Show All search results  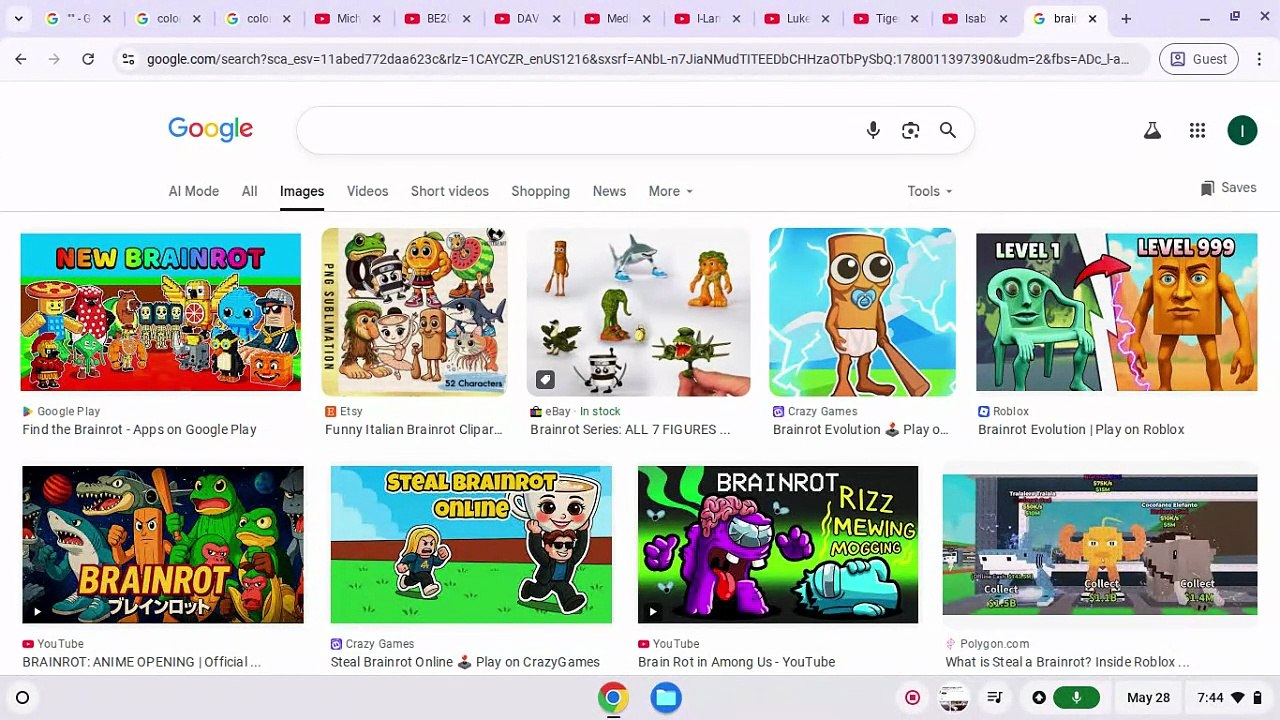(249, 191)
